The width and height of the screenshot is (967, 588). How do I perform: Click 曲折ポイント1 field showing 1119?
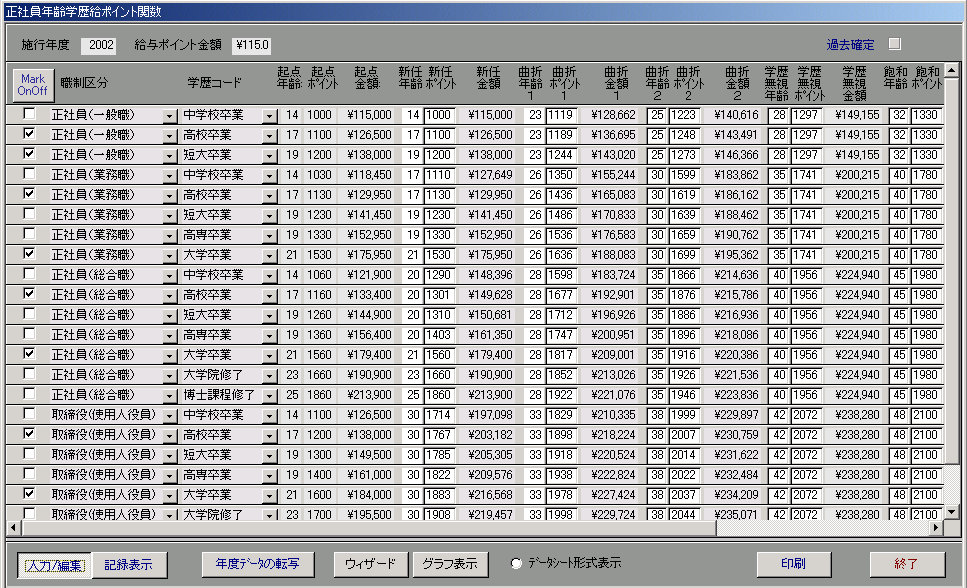pyautogui.click(x=561, y=115)
